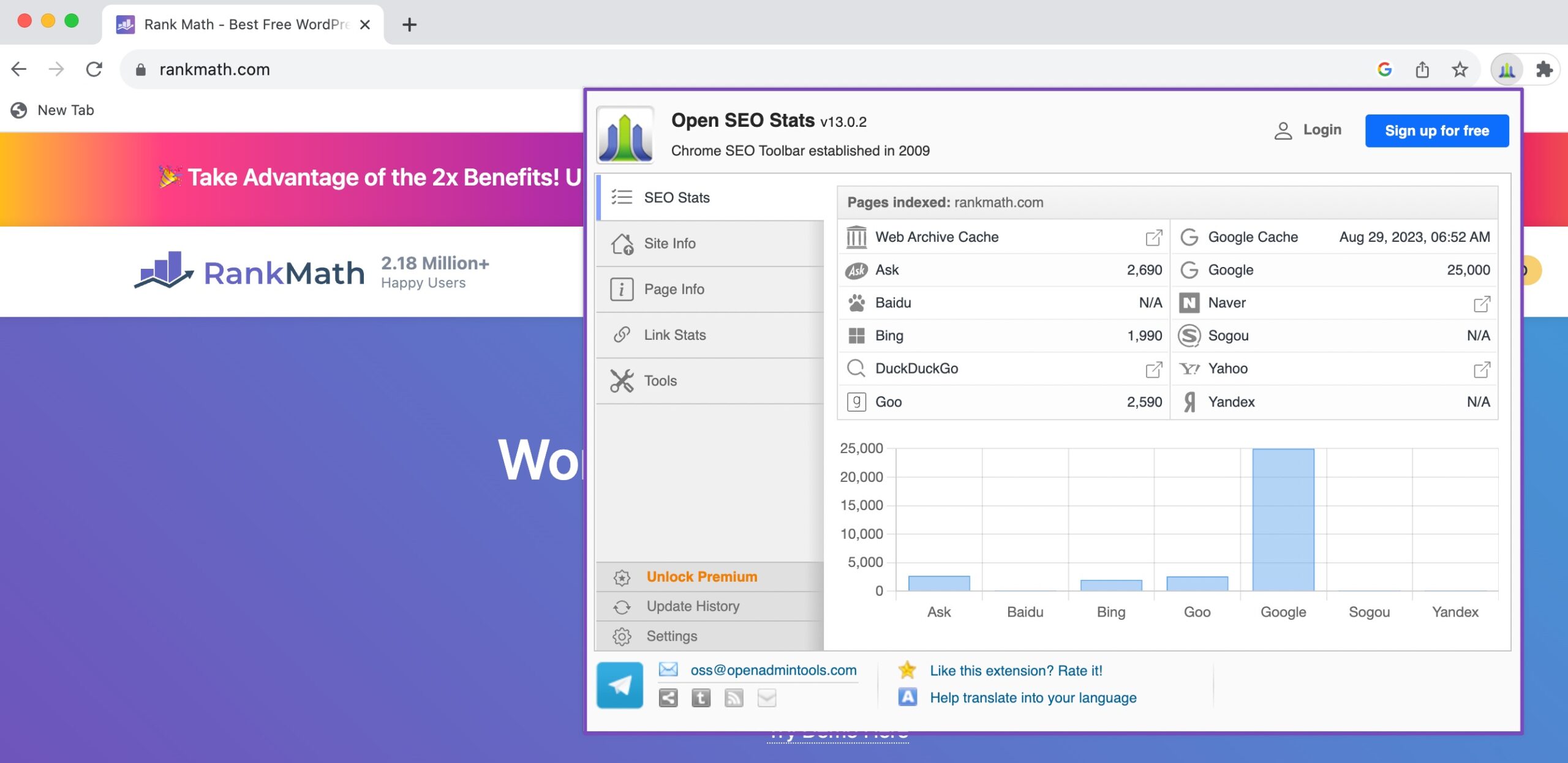This screenshot has width=1568, height=763.
Task: Go back to the previous page
Action: (19, 69)
